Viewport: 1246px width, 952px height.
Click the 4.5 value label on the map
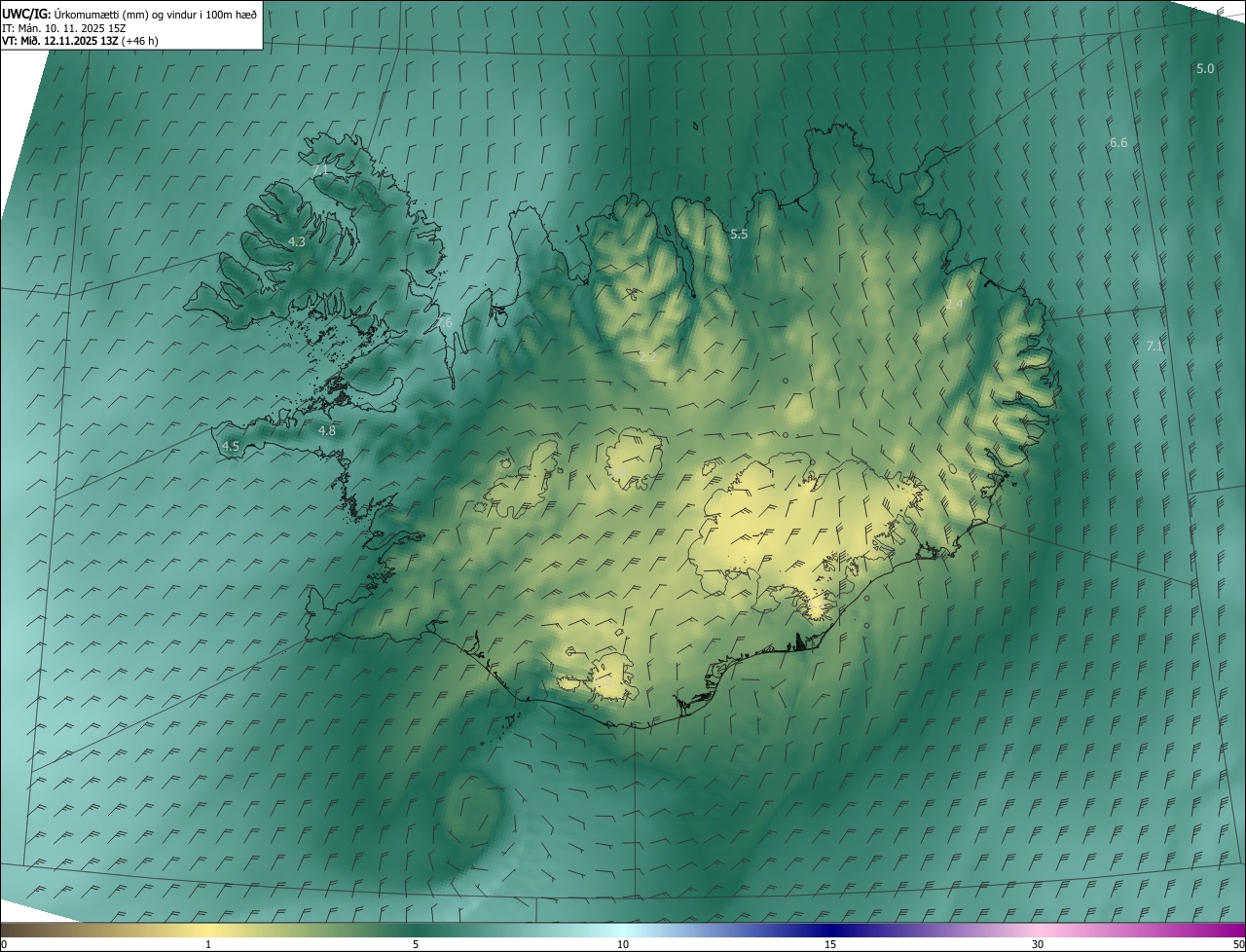tap(231, 447)
